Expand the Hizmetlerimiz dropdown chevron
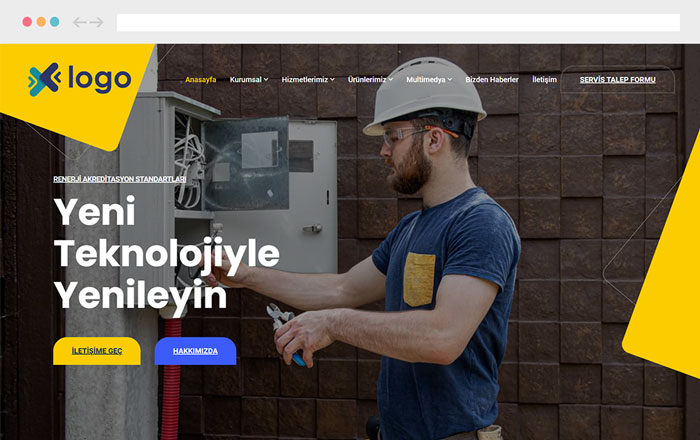This screenshot has height=440, width=700. [332, 79]
